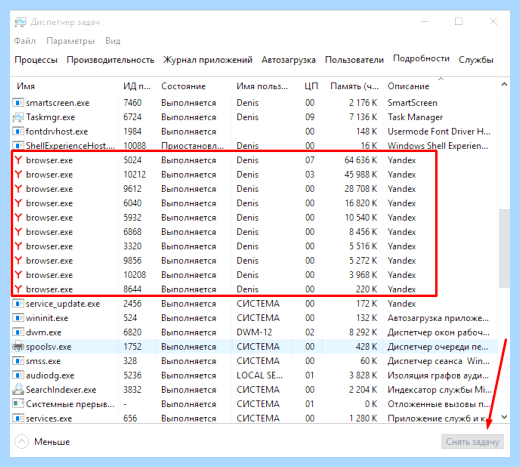Click the Снять задачу button
The height and width of the screenshot is (467, 520).
tap(472, 442)
